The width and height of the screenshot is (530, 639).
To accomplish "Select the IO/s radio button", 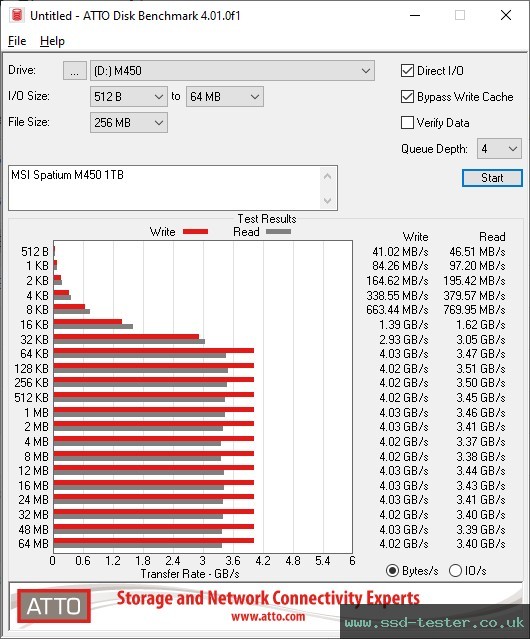I will click(x=455, y=571).
